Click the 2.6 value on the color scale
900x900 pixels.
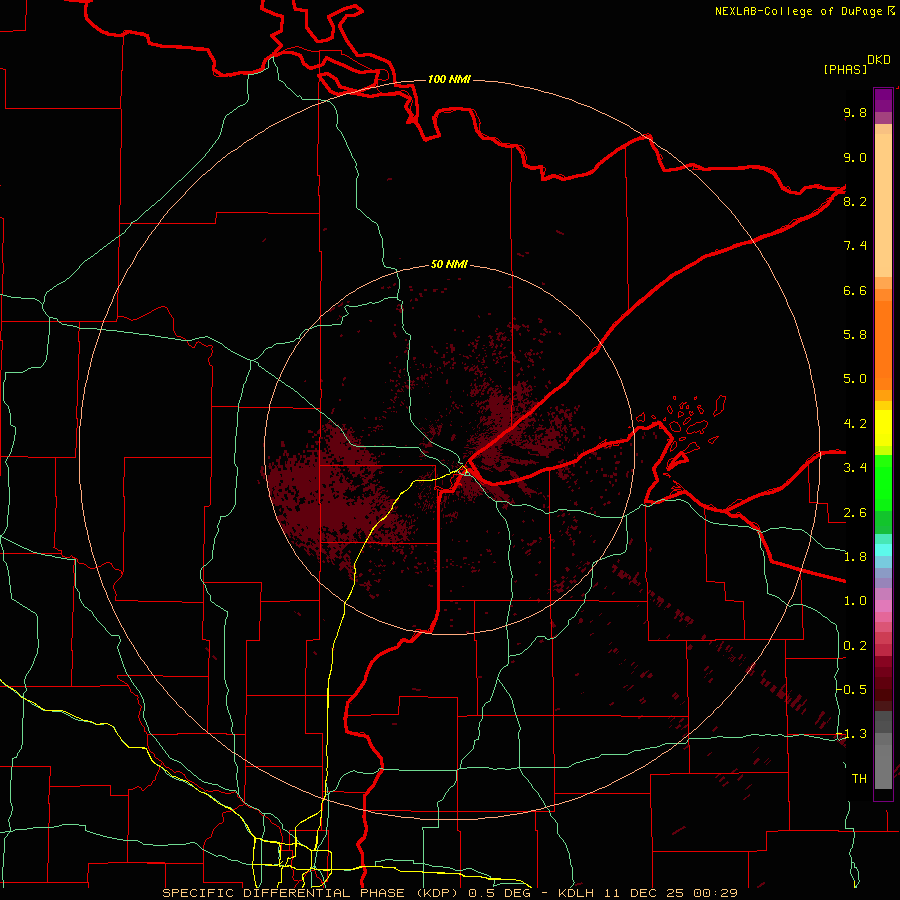[855, 513]
